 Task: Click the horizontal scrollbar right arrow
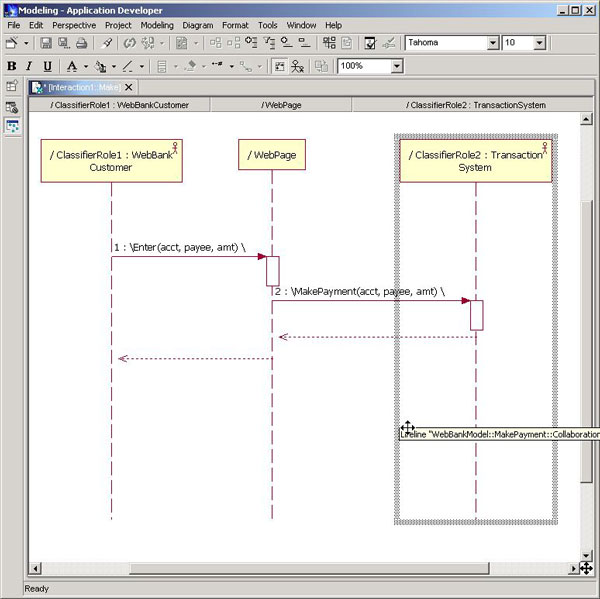573,568
